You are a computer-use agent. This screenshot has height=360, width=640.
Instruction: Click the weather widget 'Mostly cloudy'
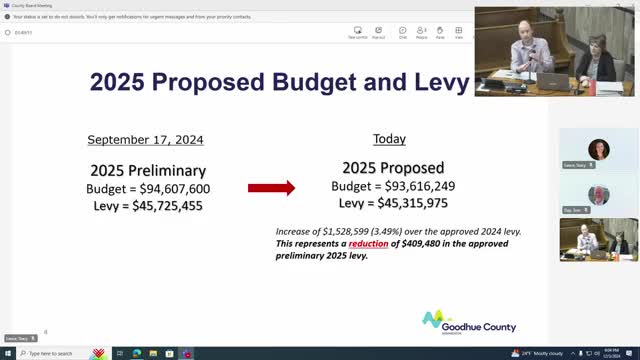pyautogui.click(x=537, y=353)
